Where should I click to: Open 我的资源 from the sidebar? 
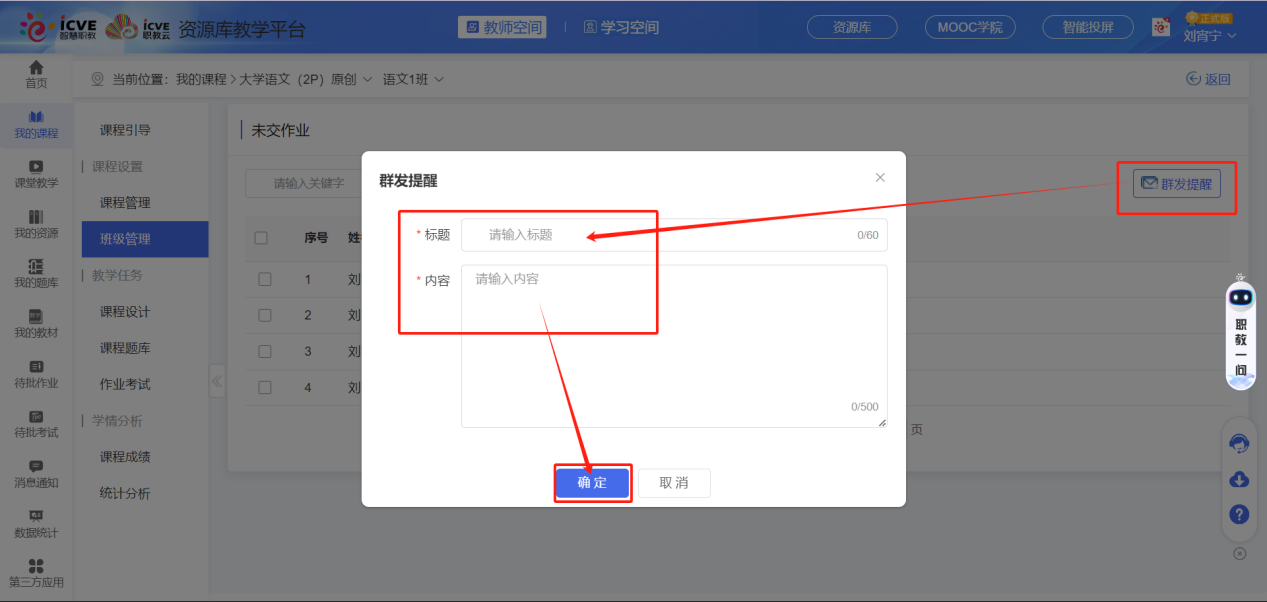pyautogui.click(x=36, y=225)
